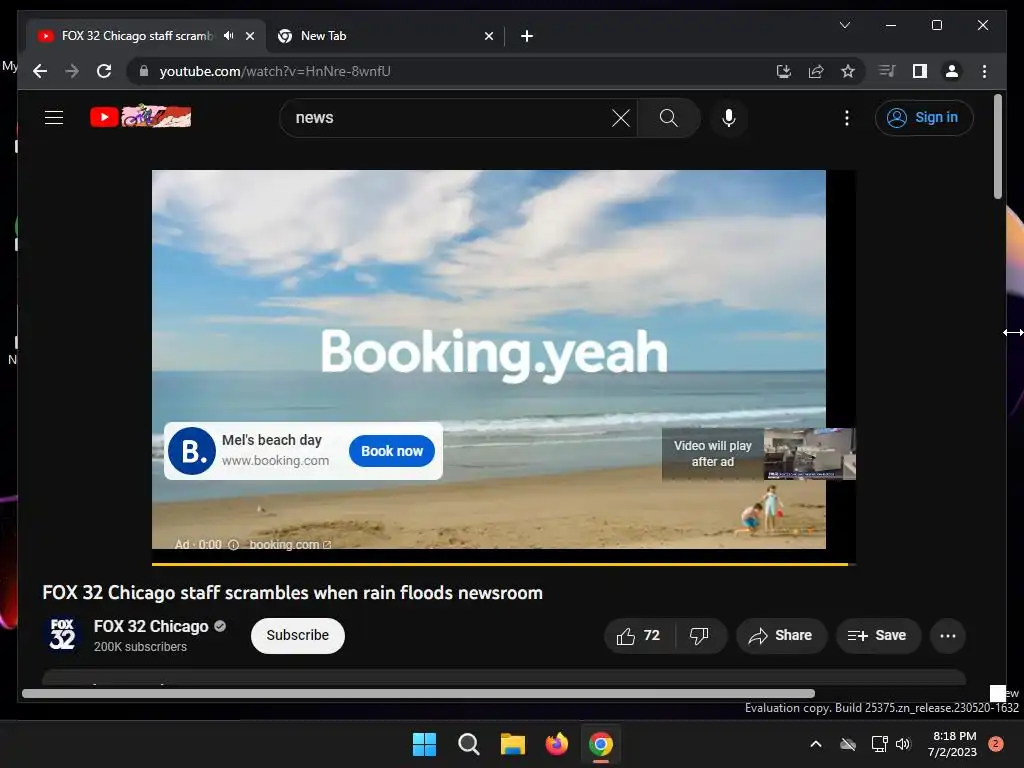Screen dimensions: 1024x768
Task: Start voice search with microphone
Action: [x=729, y=118]
